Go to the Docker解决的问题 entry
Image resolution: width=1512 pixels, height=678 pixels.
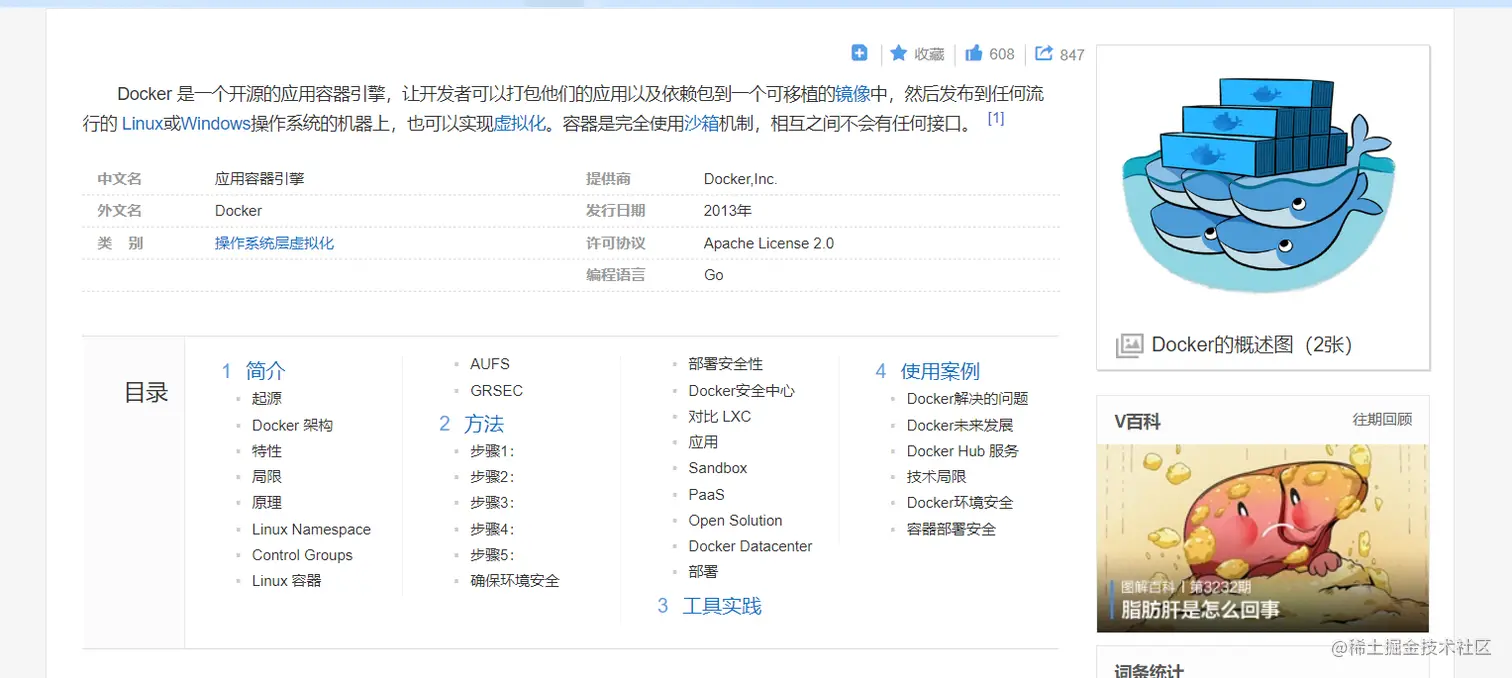click(967, 398)
